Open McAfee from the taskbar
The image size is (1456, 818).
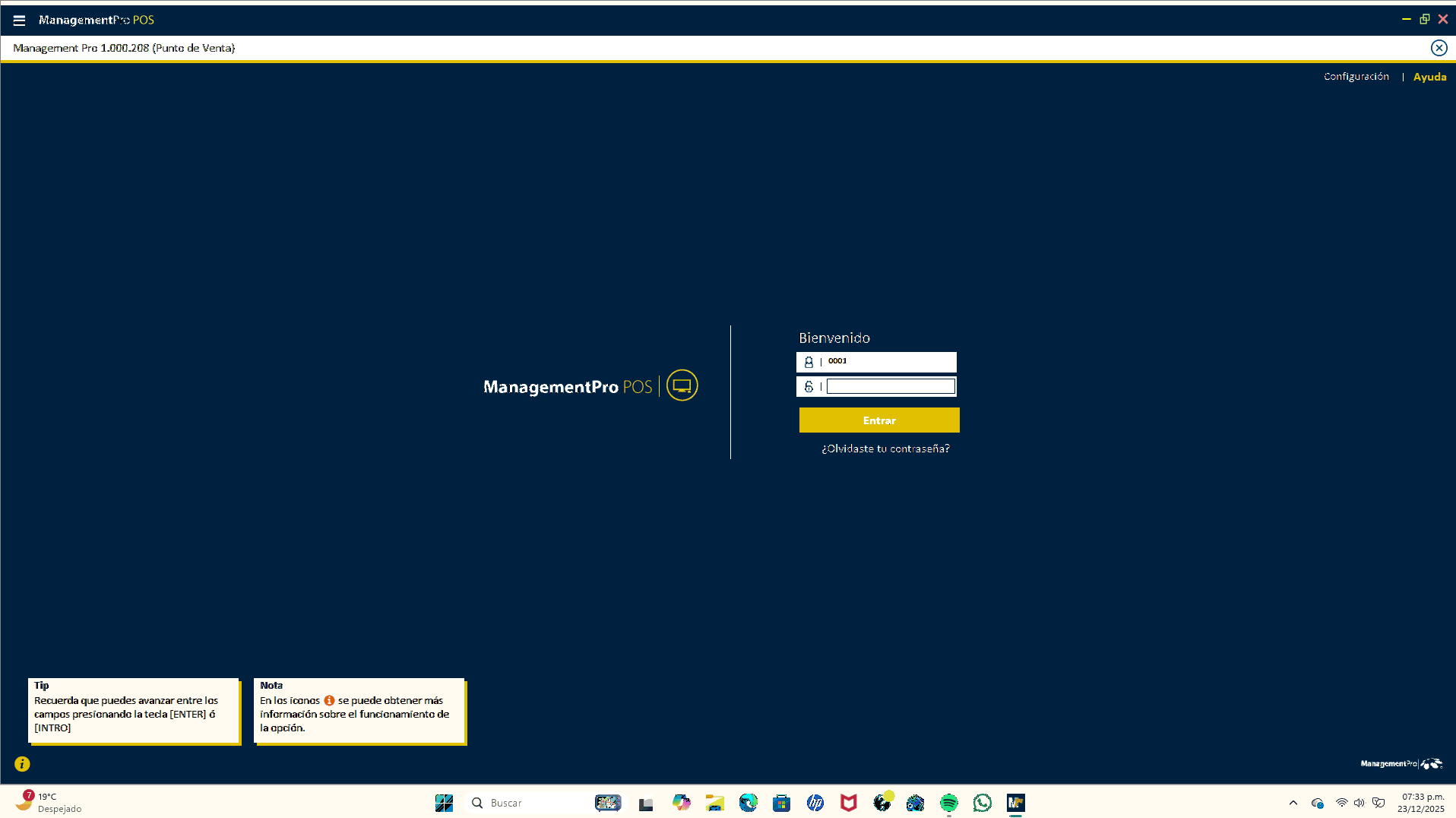pyautogui.click(x=848, y=803)
